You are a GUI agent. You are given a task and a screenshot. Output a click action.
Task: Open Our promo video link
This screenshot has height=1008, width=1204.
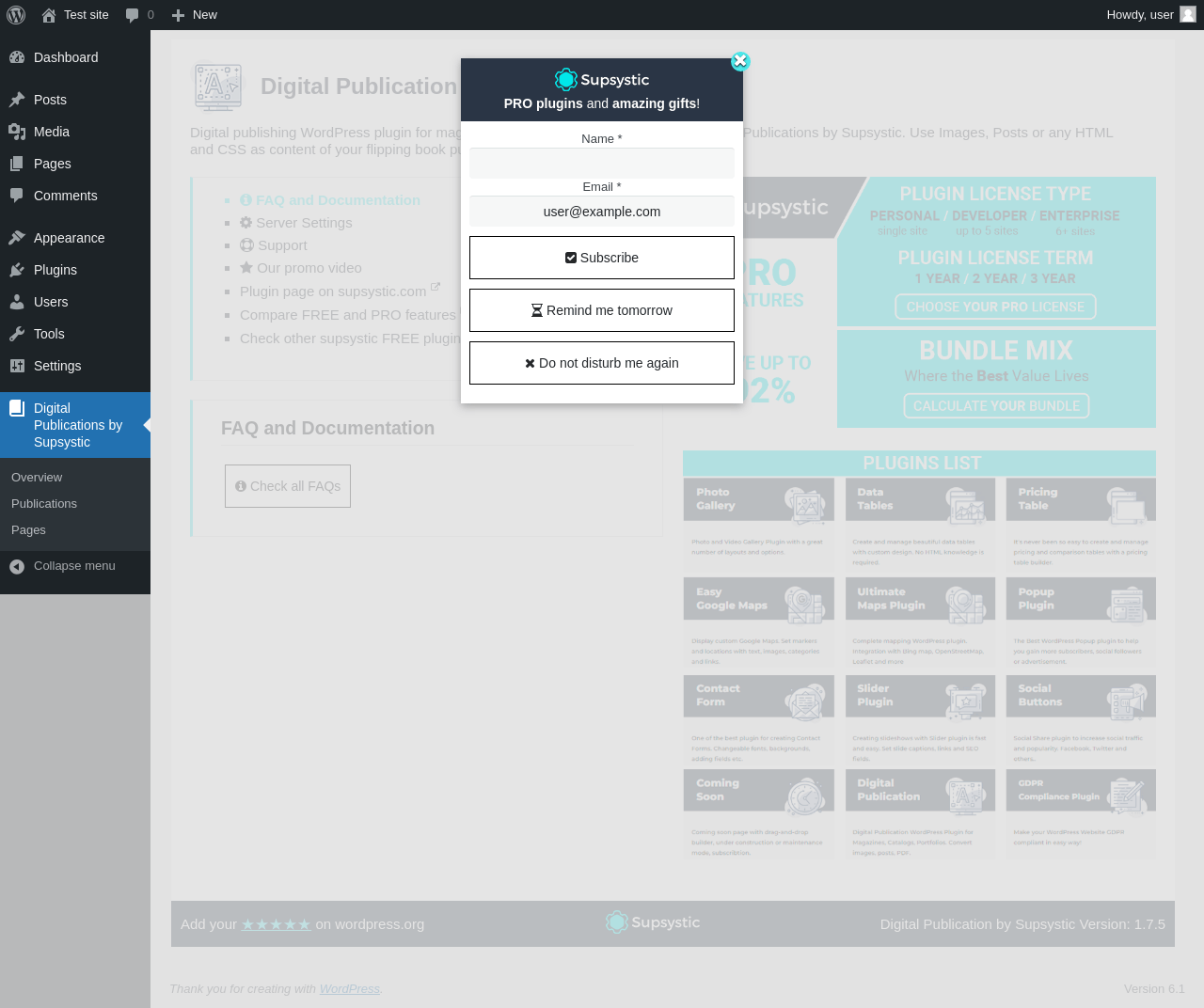300,268
